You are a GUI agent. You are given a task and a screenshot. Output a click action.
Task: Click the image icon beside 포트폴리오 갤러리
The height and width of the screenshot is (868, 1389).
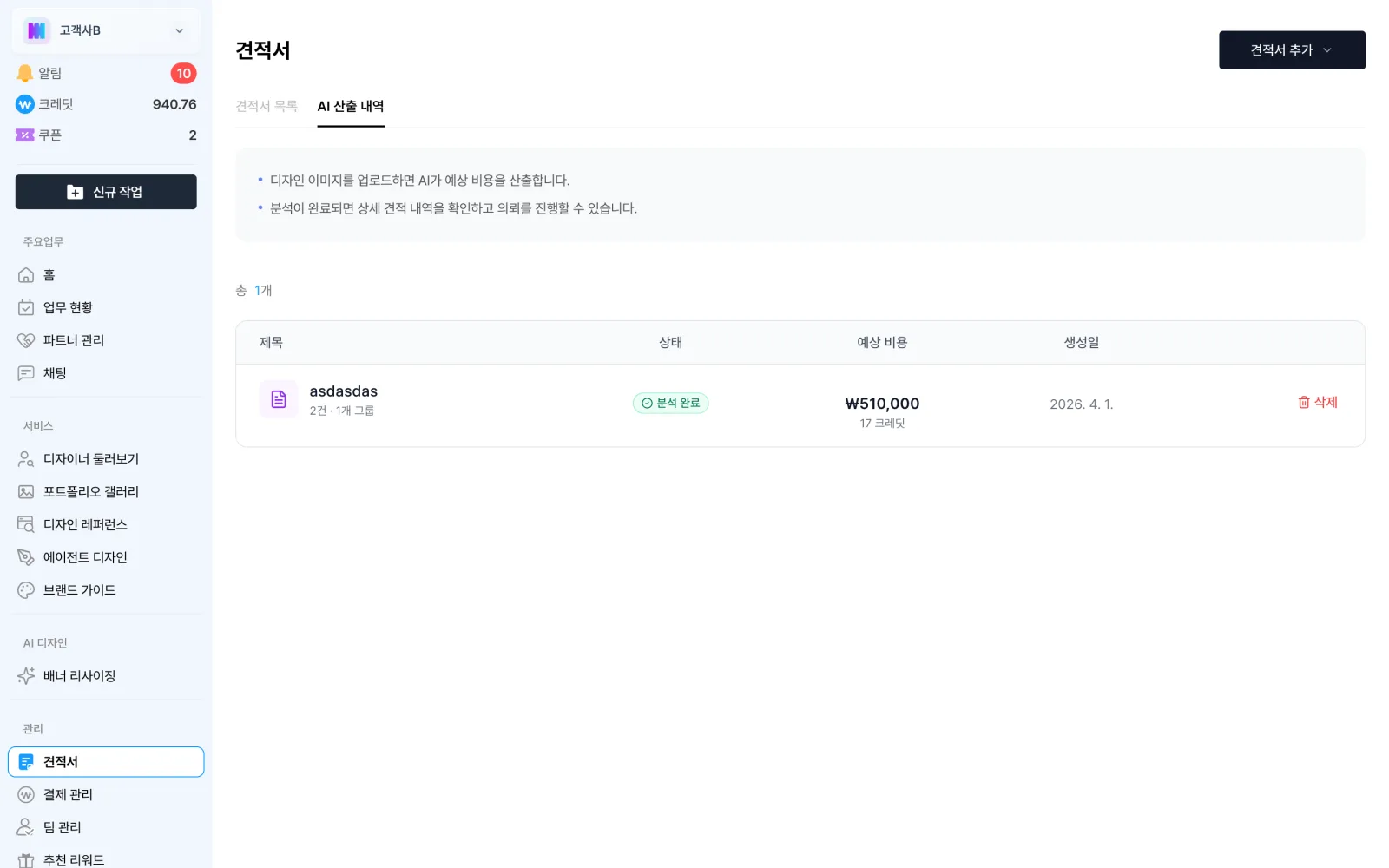tap(26, 492)
